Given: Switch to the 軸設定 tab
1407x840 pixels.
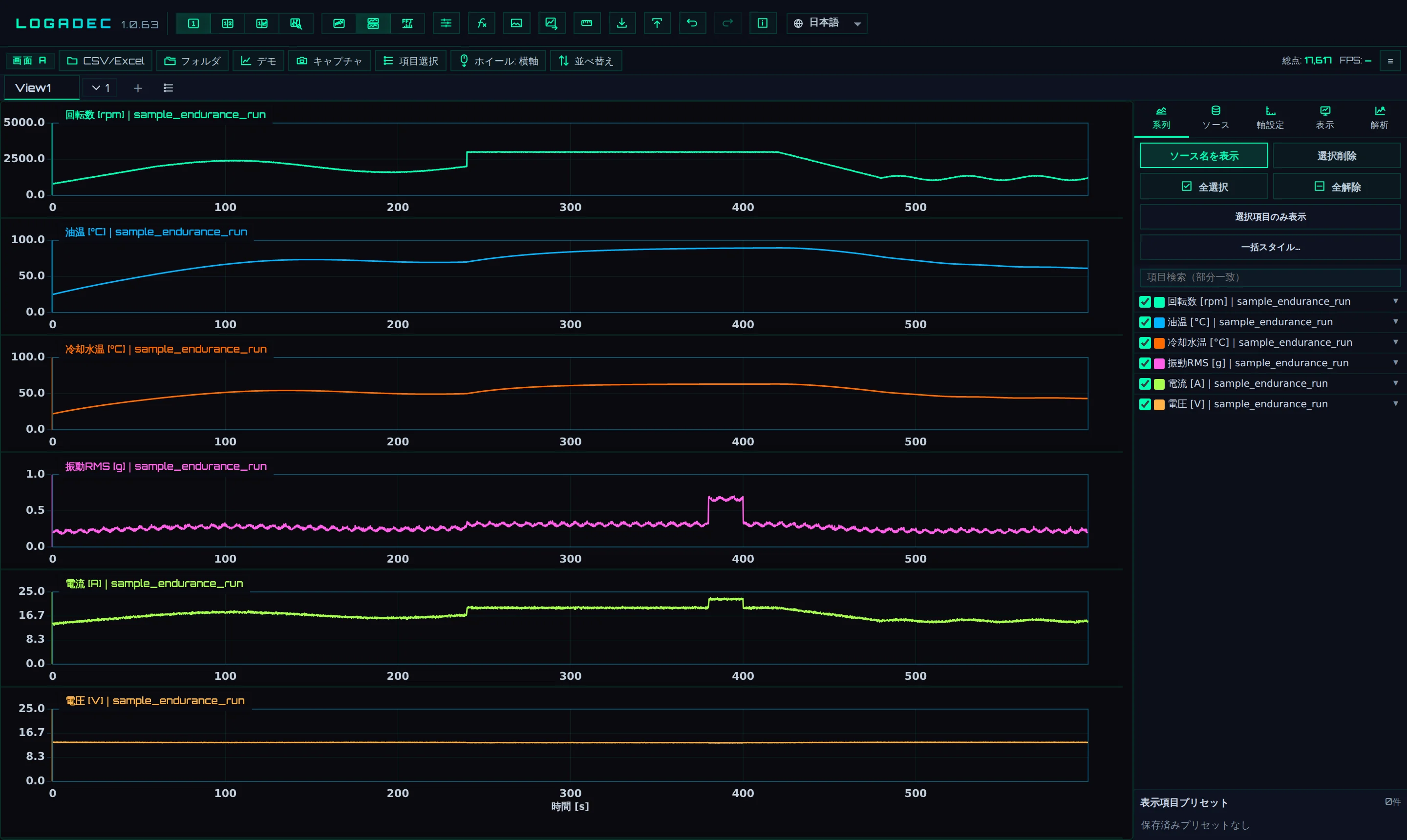Looking at the screenshot, I should [x=1270, y=118].
